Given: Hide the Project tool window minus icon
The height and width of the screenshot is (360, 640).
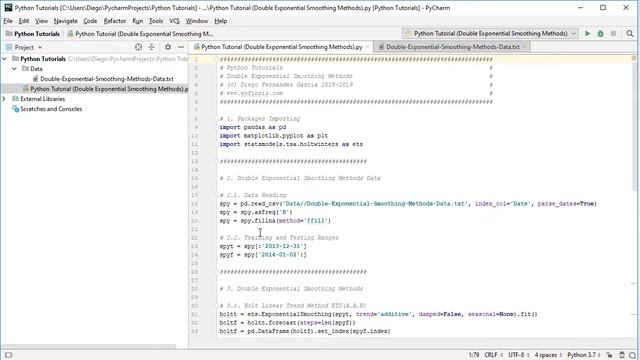Looking at the screenshot, I should tap(181, 47).
